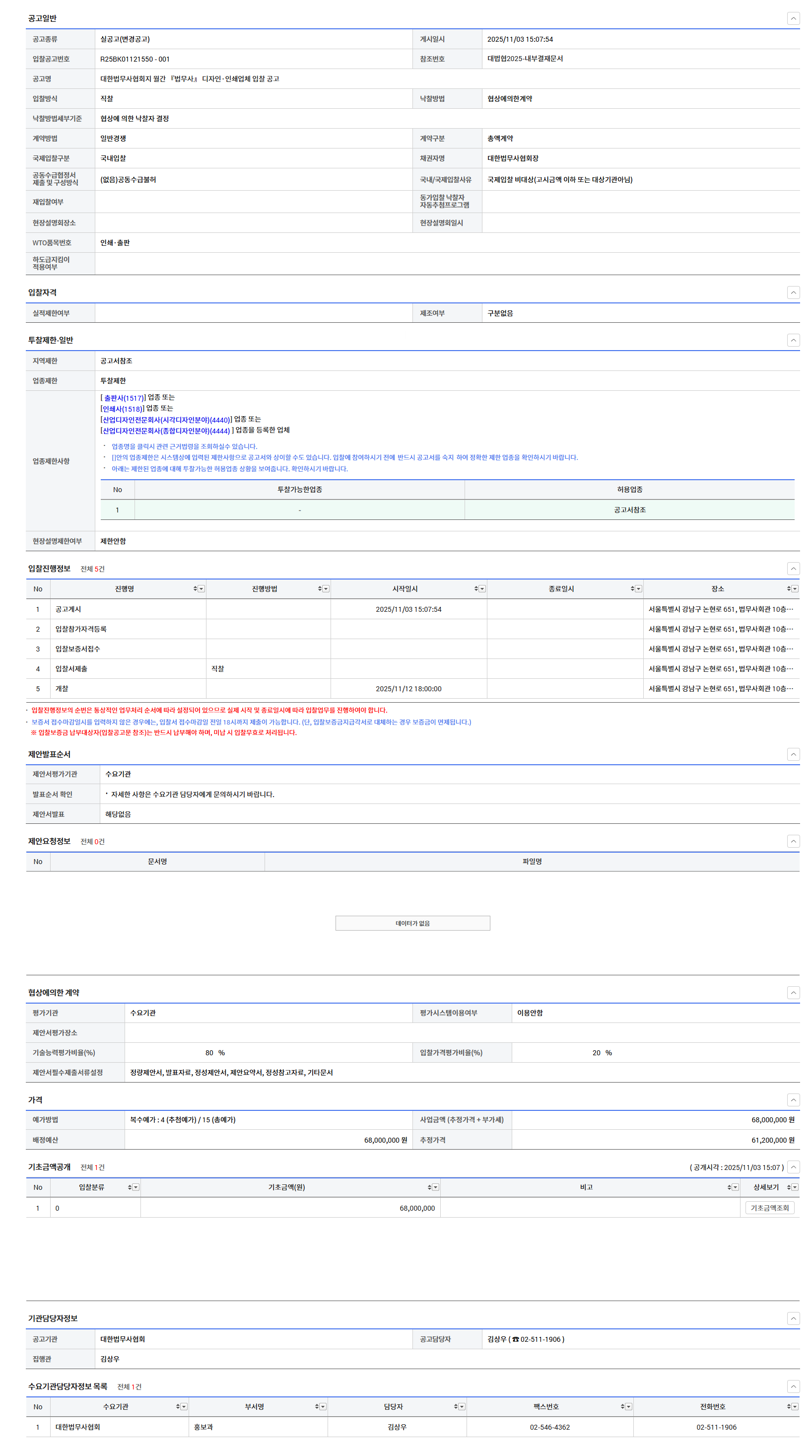Image resolution: width=812 pixels, height=1456 pixels.
Task: Open the 기초금액(원) column filter dropdown
Action: (435, 1187)
